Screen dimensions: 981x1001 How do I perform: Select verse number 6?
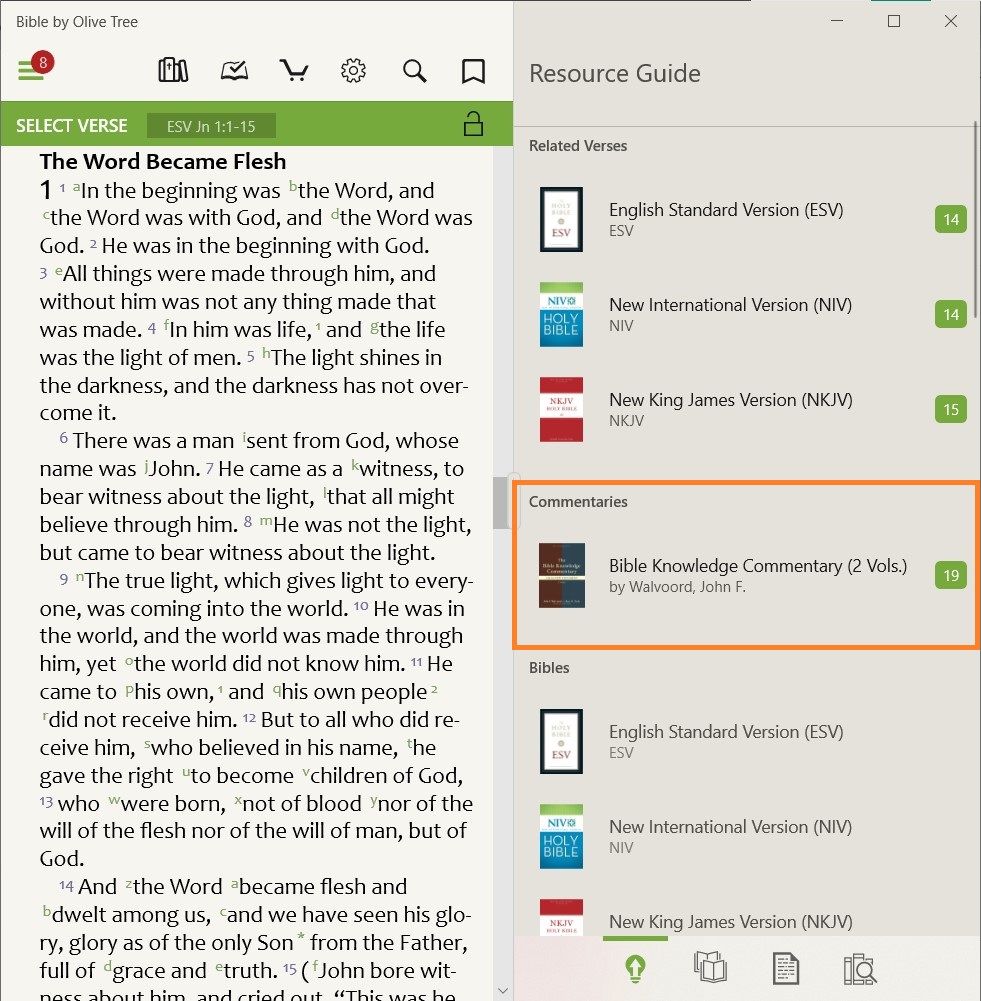pyautogui.click(x=64, y=438)
